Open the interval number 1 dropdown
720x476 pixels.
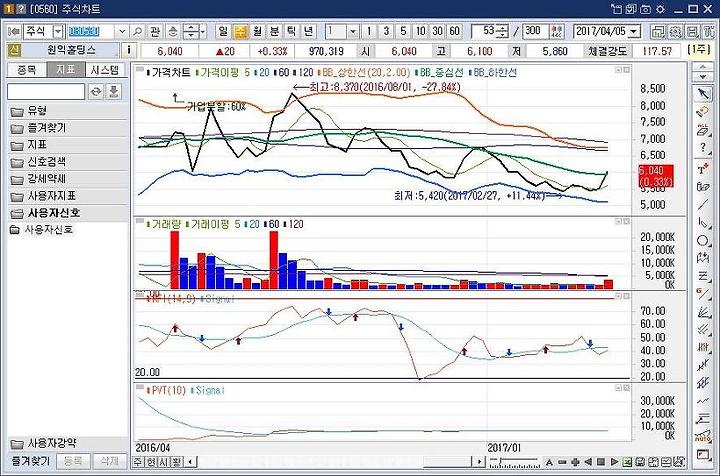(352, 31)
